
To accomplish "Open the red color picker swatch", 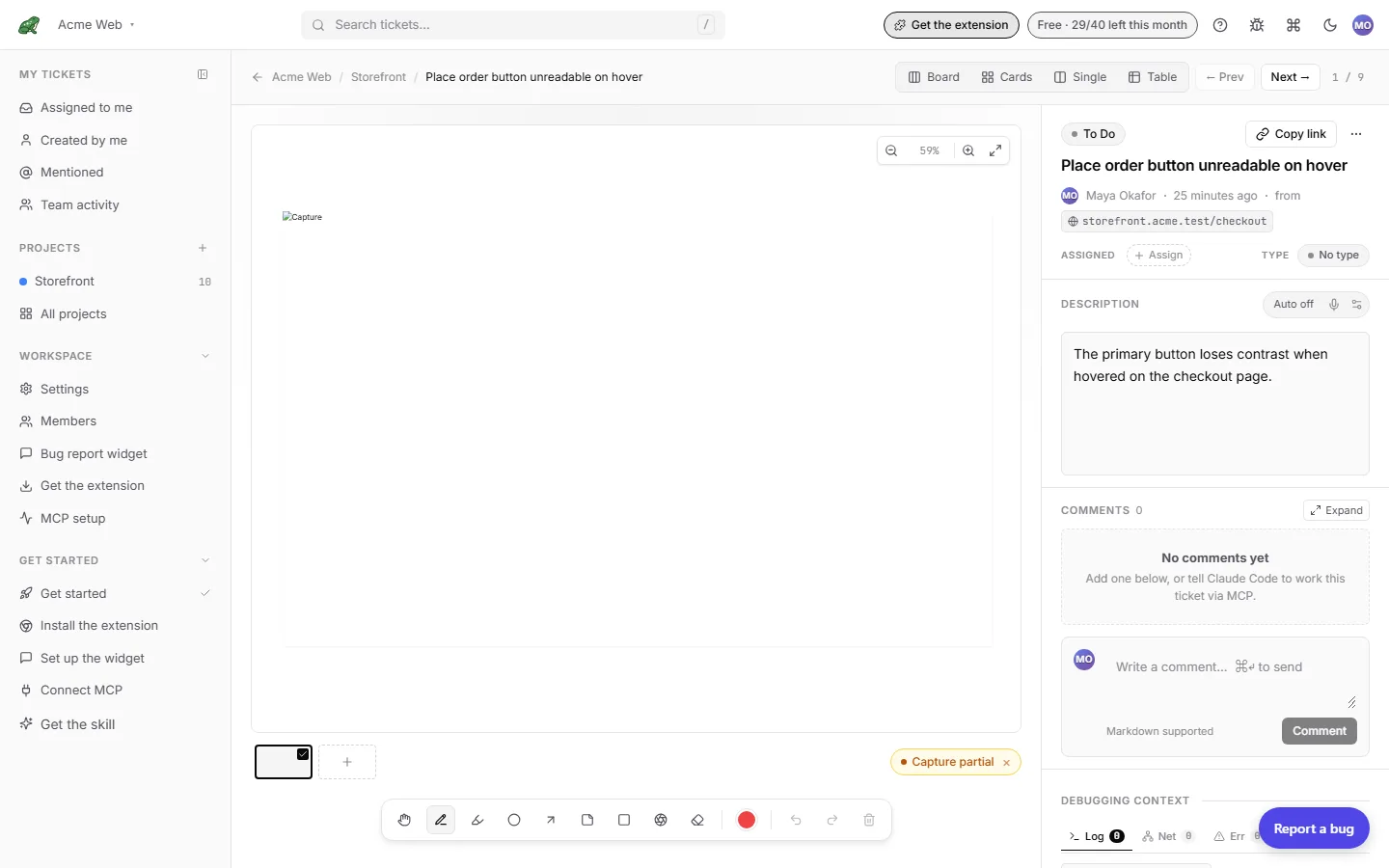I will click(x=747, y=820).
